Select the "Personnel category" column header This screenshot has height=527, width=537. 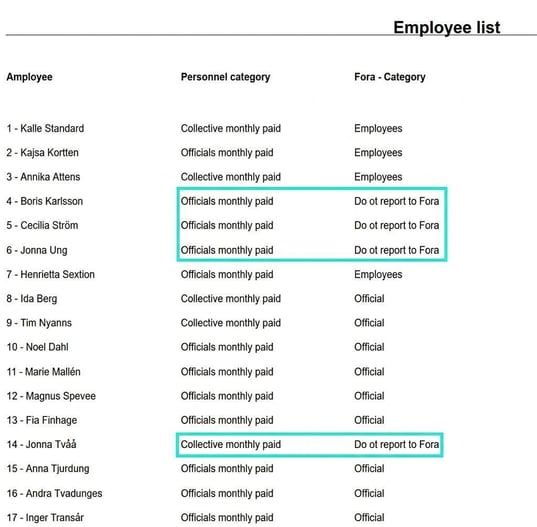click(x=225, y=77)
